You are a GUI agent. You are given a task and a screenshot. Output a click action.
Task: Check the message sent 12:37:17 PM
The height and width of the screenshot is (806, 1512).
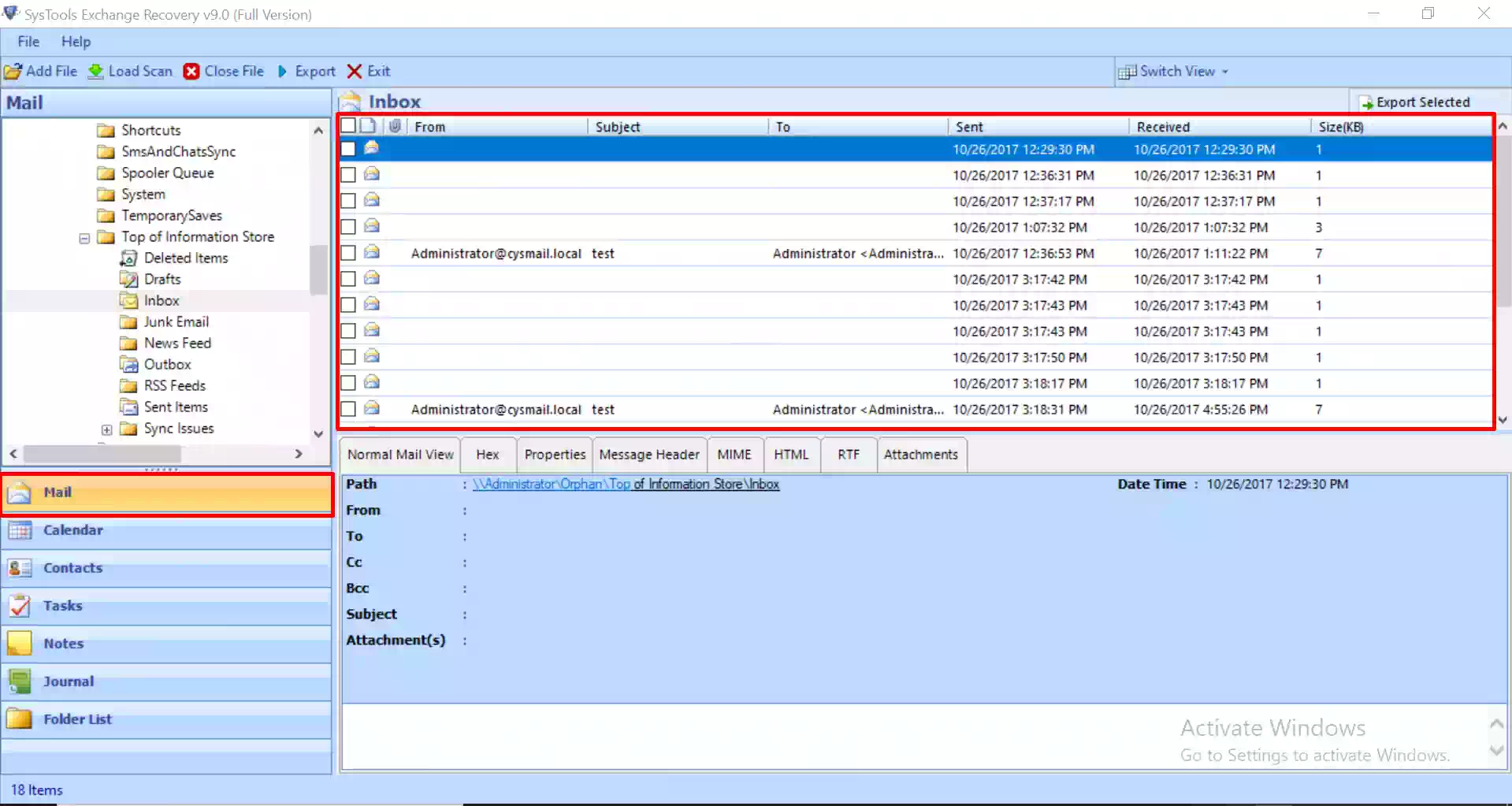click(348, 201)
